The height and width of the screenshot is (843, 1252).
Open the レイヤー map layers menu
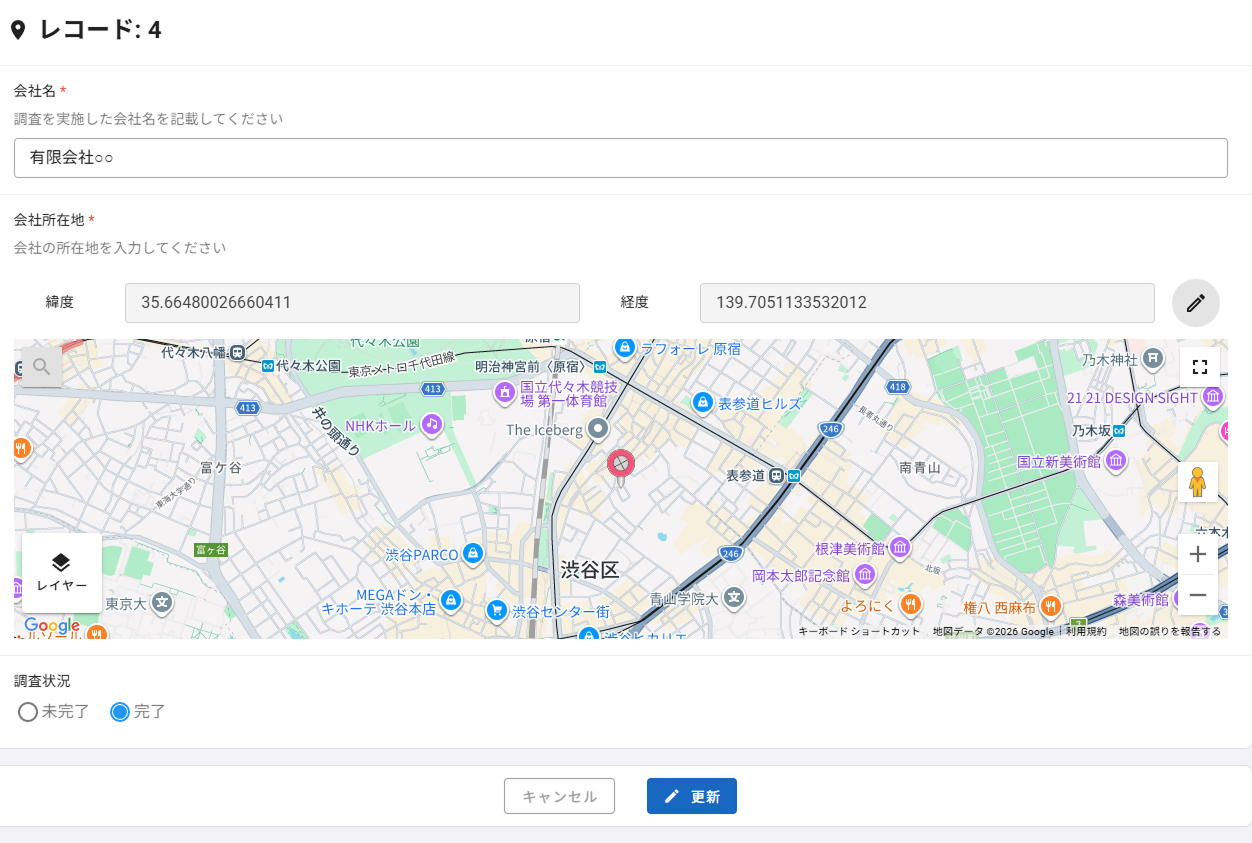pyautogui.click(x=61, y=573)
